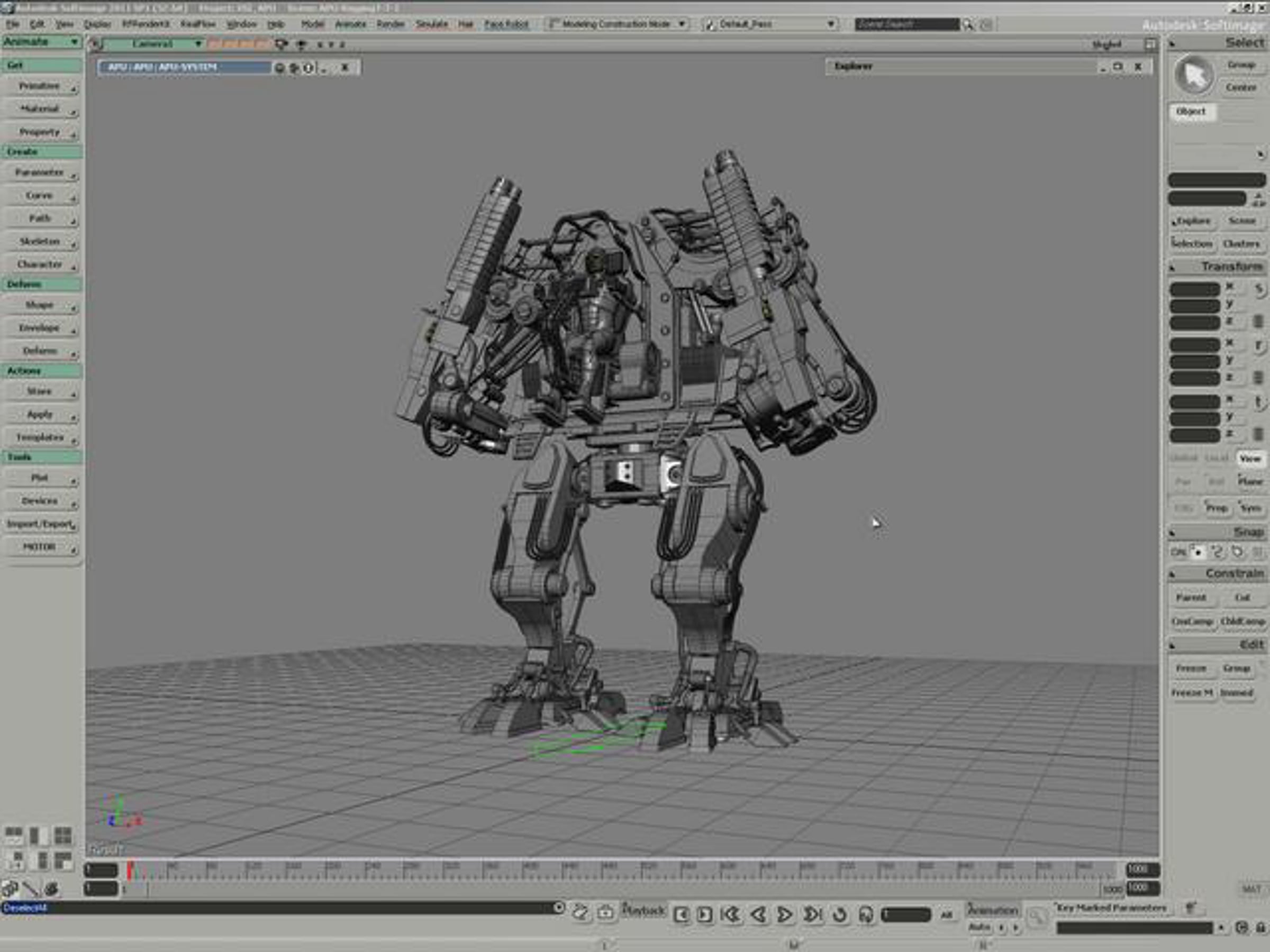Click the viewport display trophy icon
Image resolution: width=1270 pixels, height=952 pixels.
click(300, 44)
